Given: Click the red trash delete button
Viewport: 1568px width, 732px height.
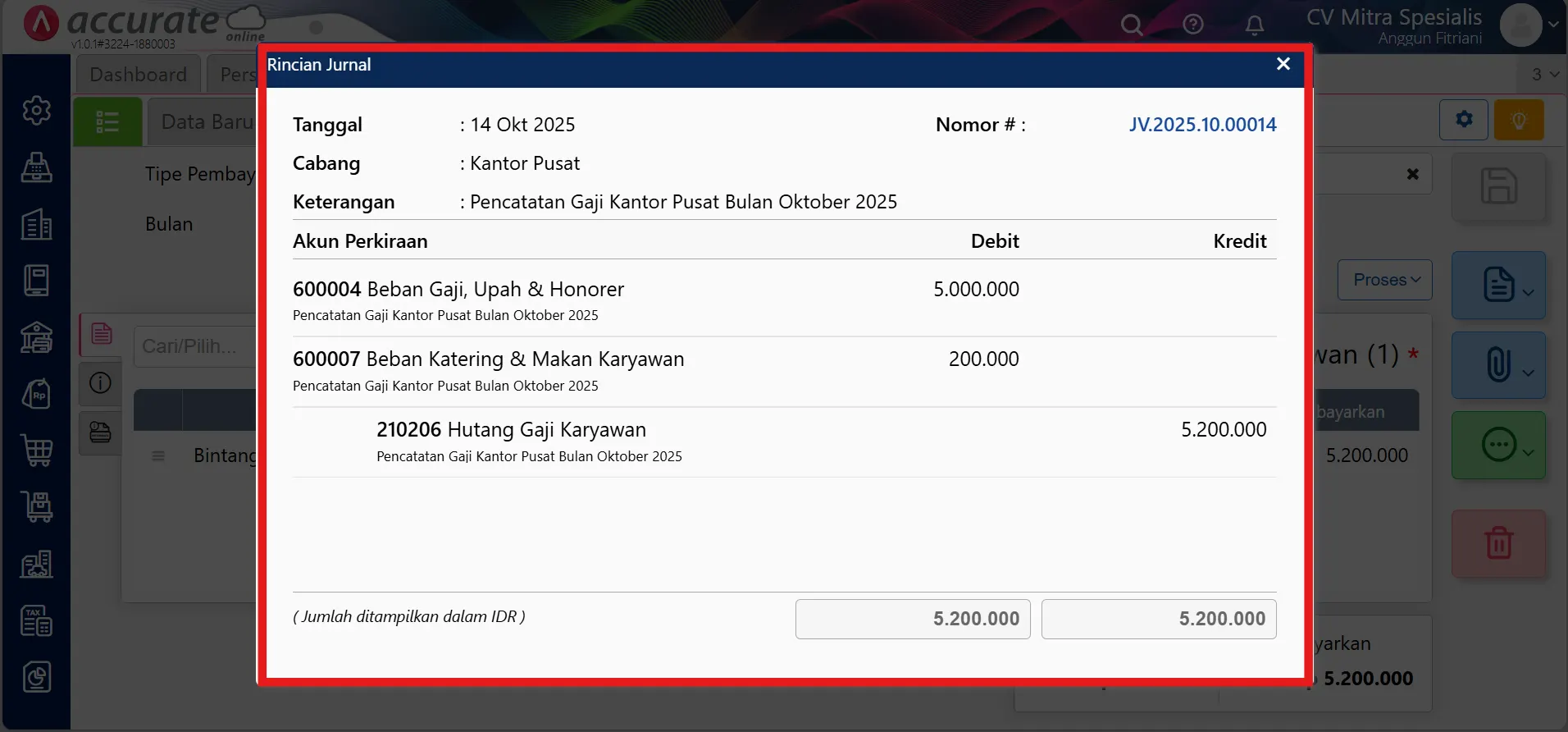Looking at the screenshot, I should pos(1498,543).
